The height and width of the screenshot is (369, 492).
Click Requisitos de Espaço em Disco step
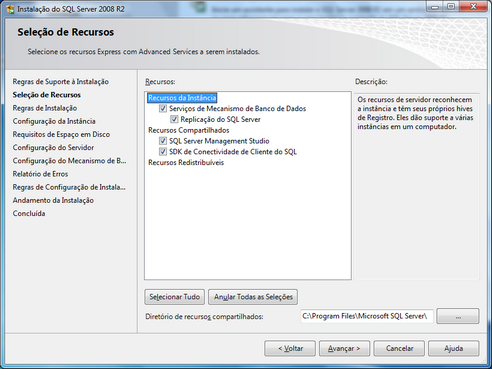(x=61, y=134)
